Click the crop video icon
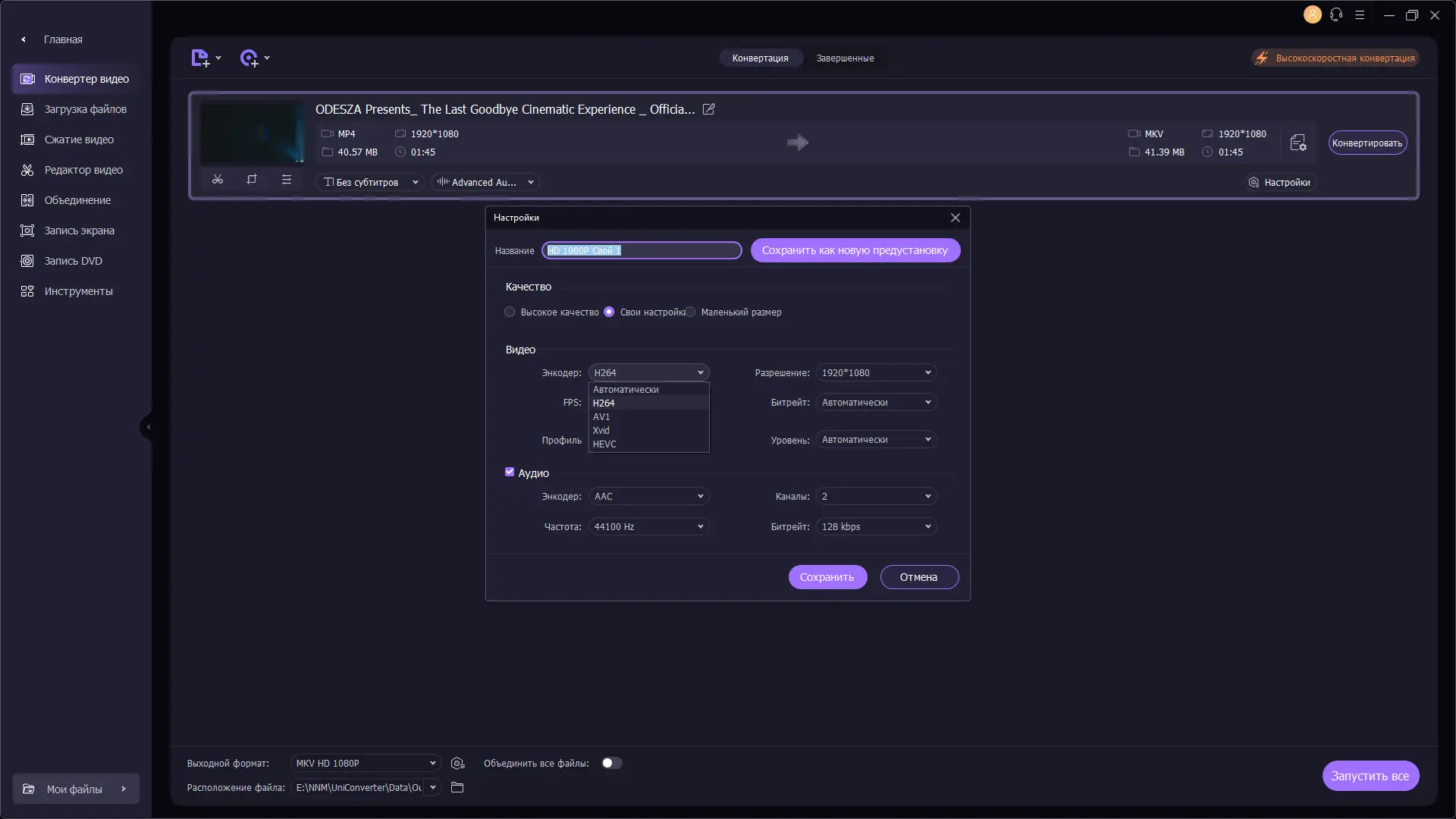Screen dimensions: 1456x819 pos(252,180)
